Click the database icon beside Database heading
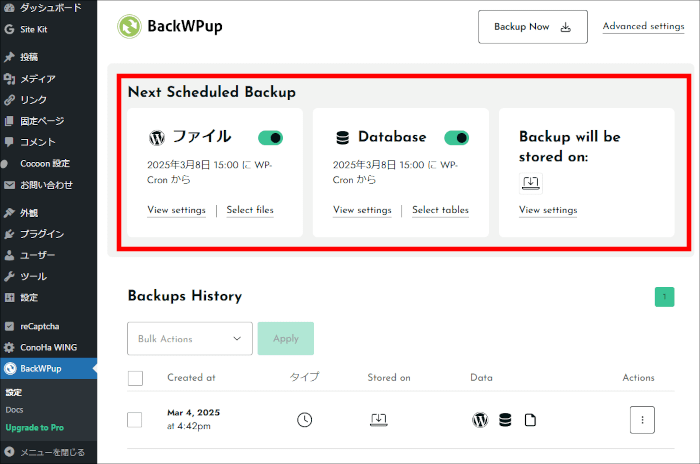This screenshot has height=464, width=700. pyautogui.click(x=342, y=138)
